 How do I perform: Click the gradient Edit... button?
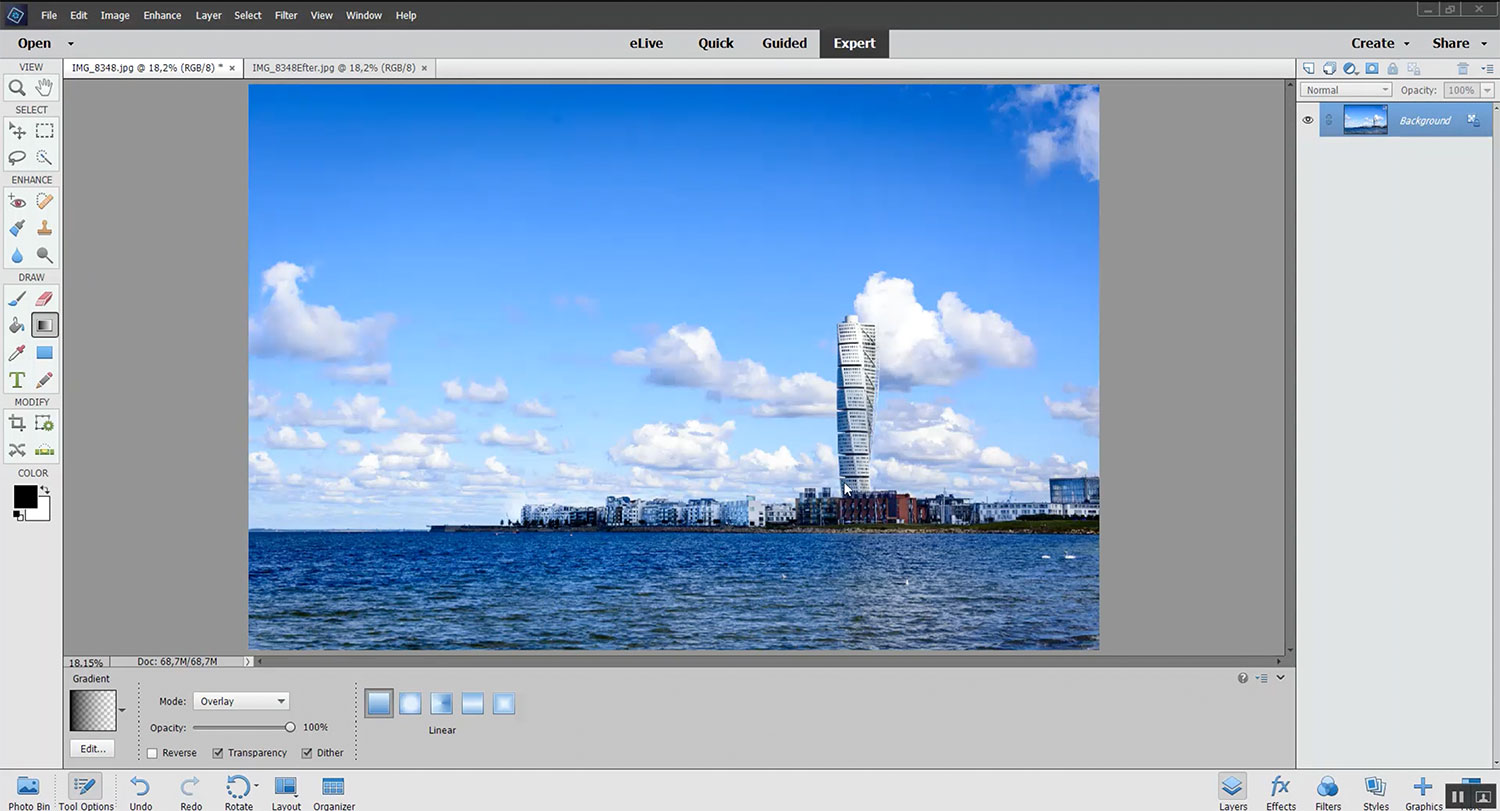click(93, 748)
